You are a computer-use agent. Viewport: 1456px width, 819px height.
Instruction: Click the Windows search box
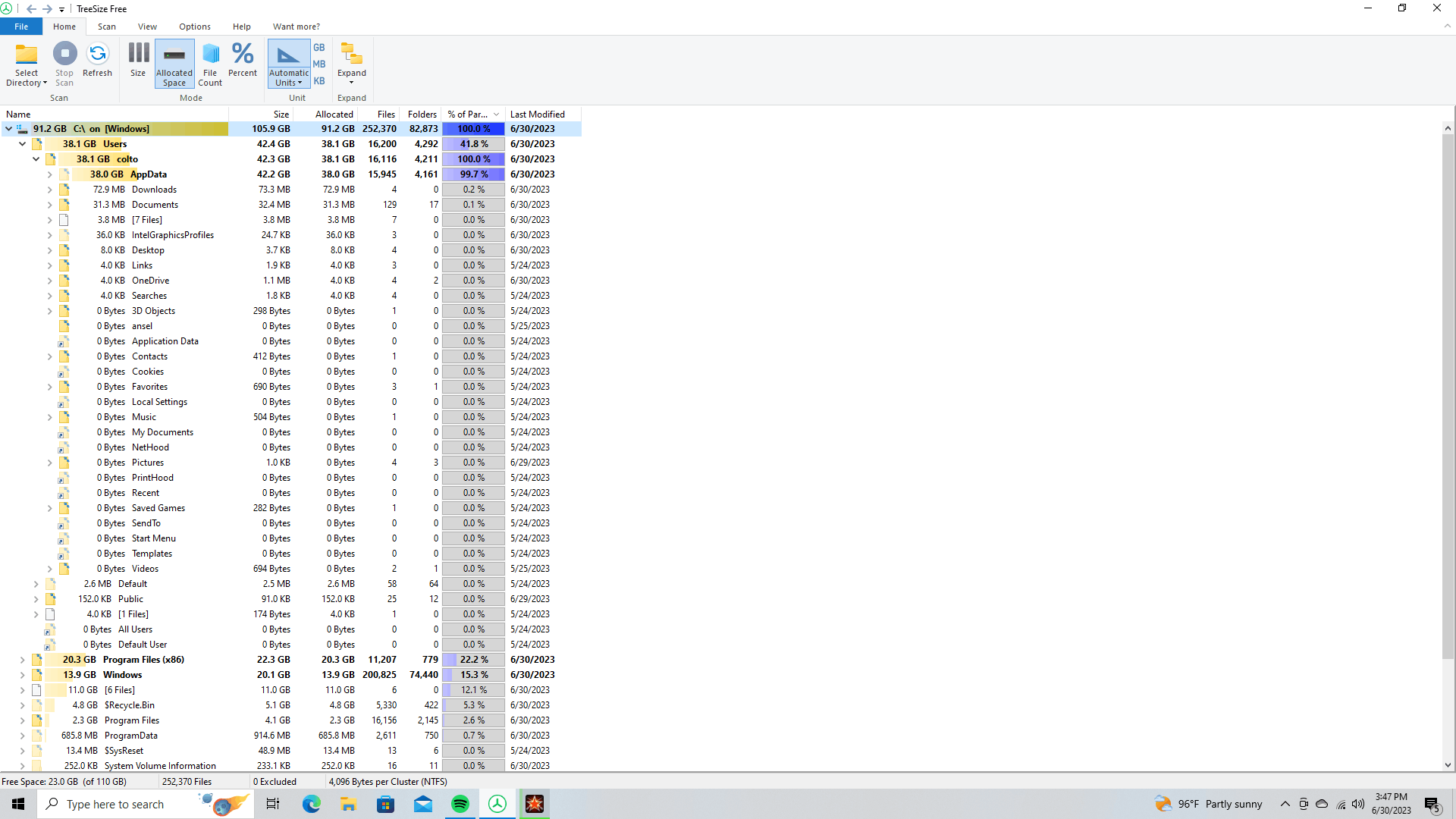tap(115, 804)
